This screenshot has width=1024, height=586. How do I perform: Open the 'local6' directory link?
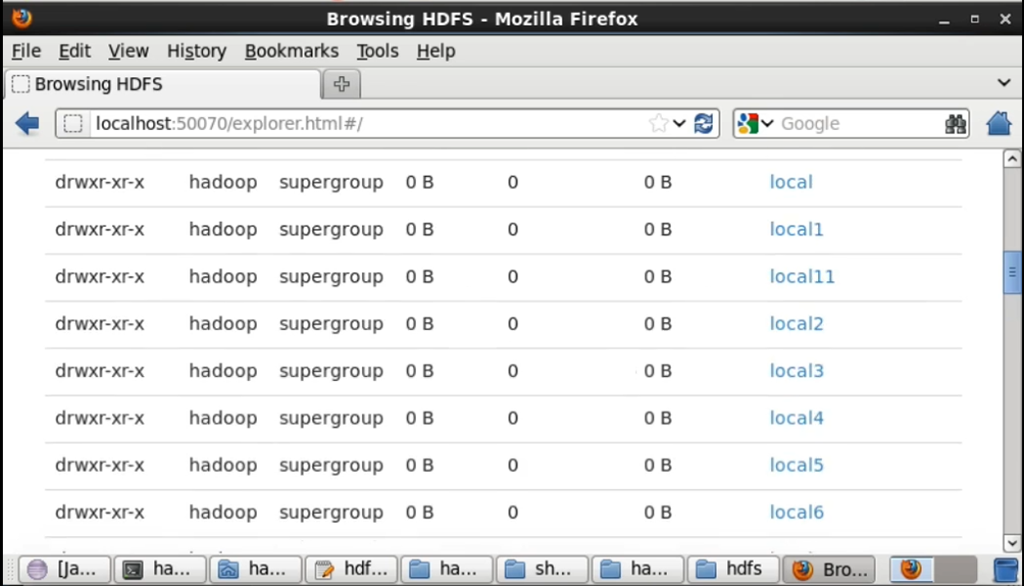point(796,512)
